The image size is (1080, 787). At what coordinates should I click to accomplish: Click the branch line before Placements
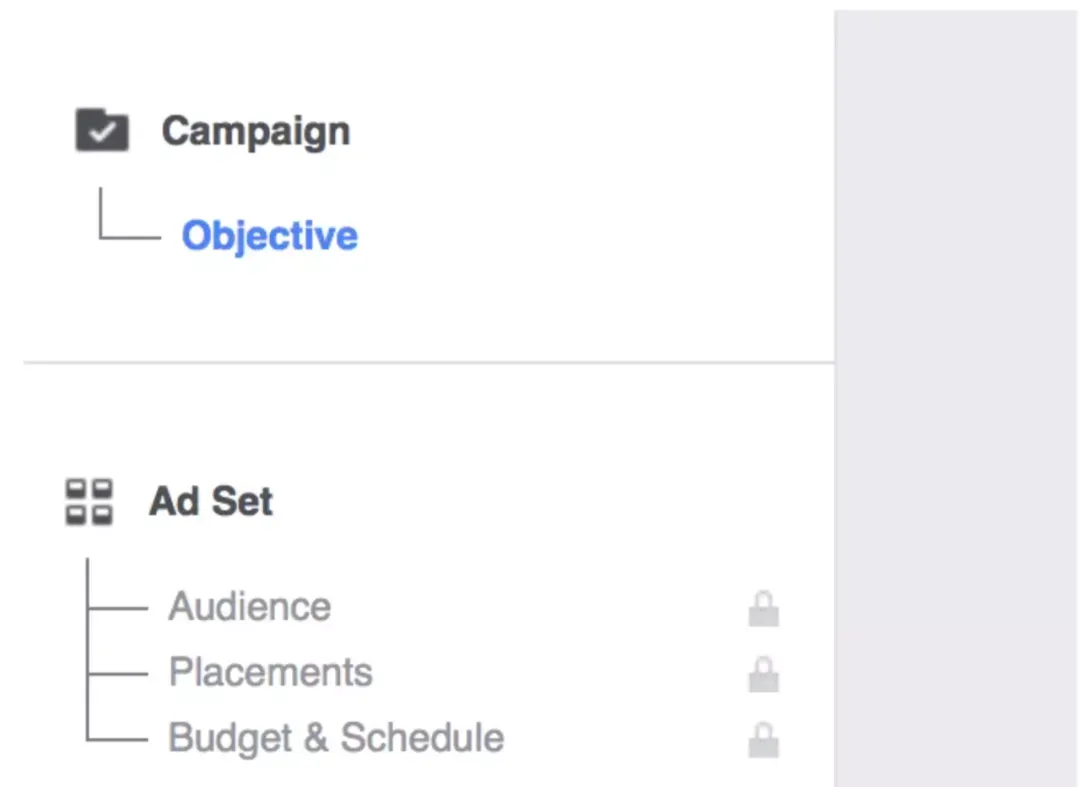(117, 673)
